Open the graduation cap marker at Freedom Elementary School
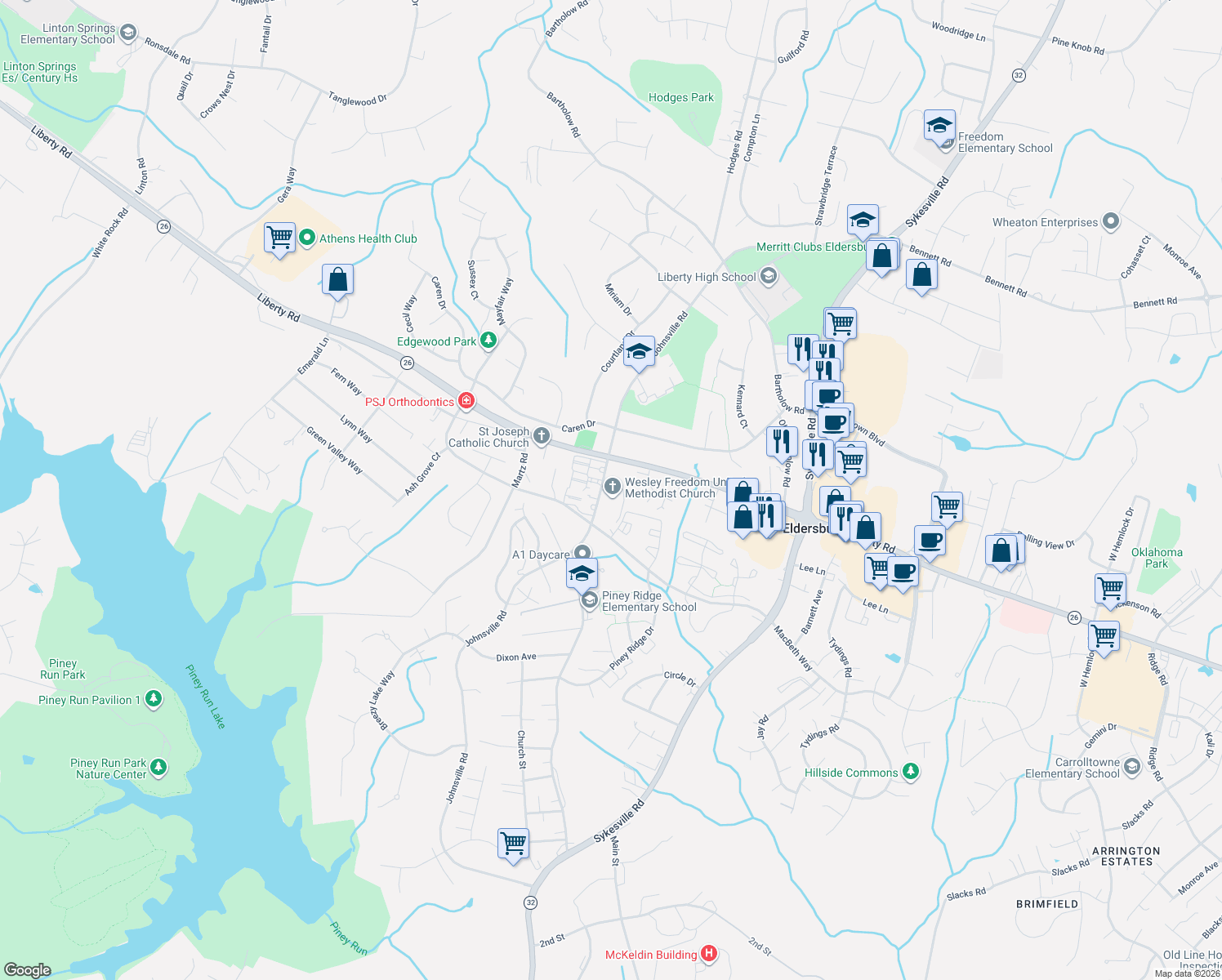The width and height of the screenshot is (1222, 980). 939,127
